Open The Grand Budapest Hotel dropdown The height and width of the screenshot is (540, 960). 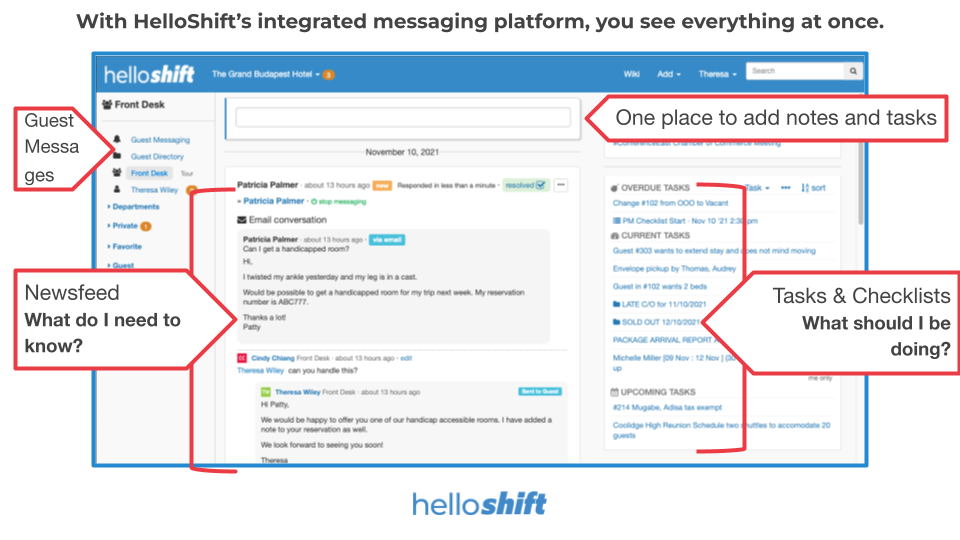pos(265,74)
